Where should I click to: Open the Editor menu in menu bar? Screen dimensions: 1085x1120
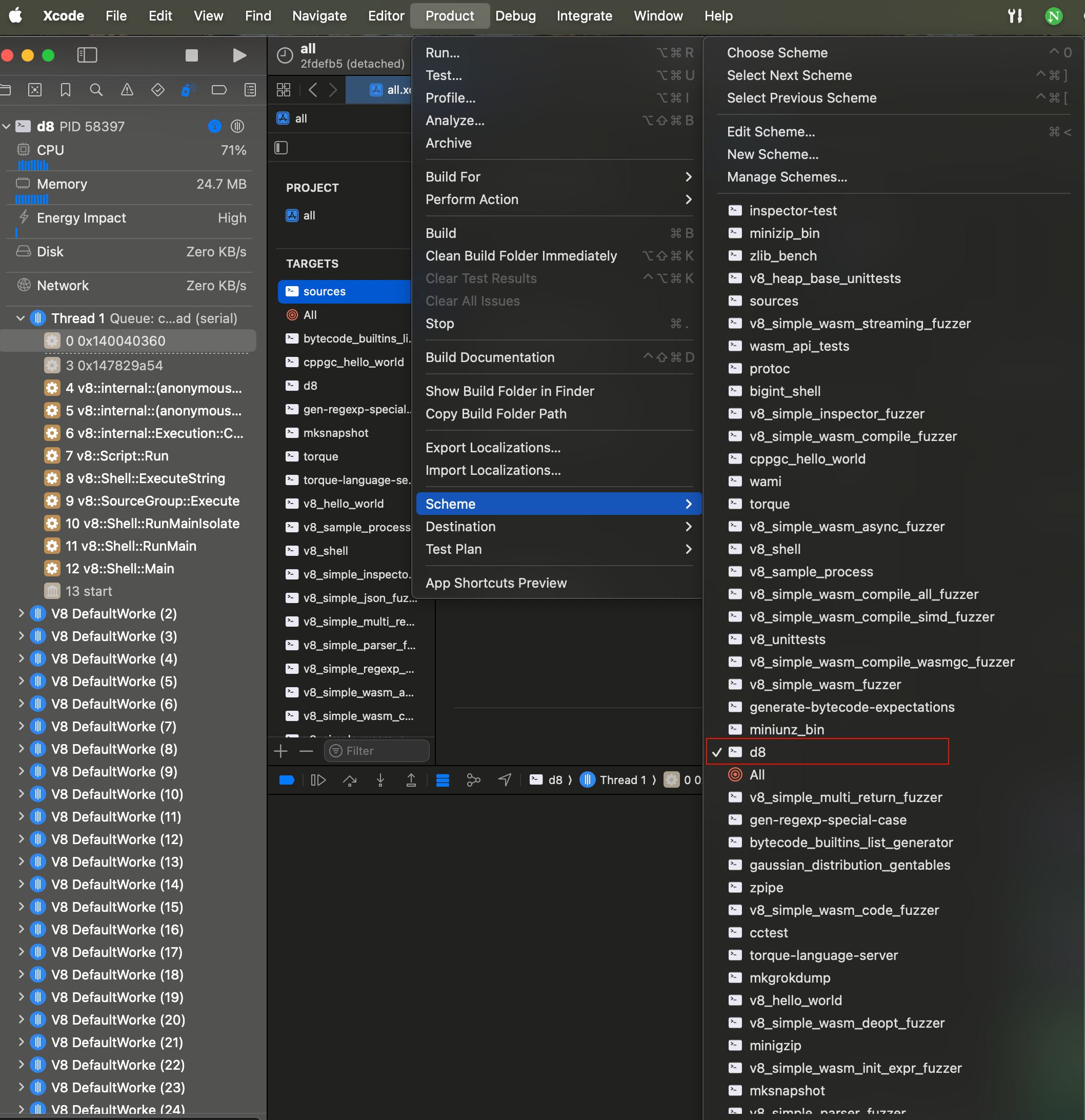coord(386,15)
